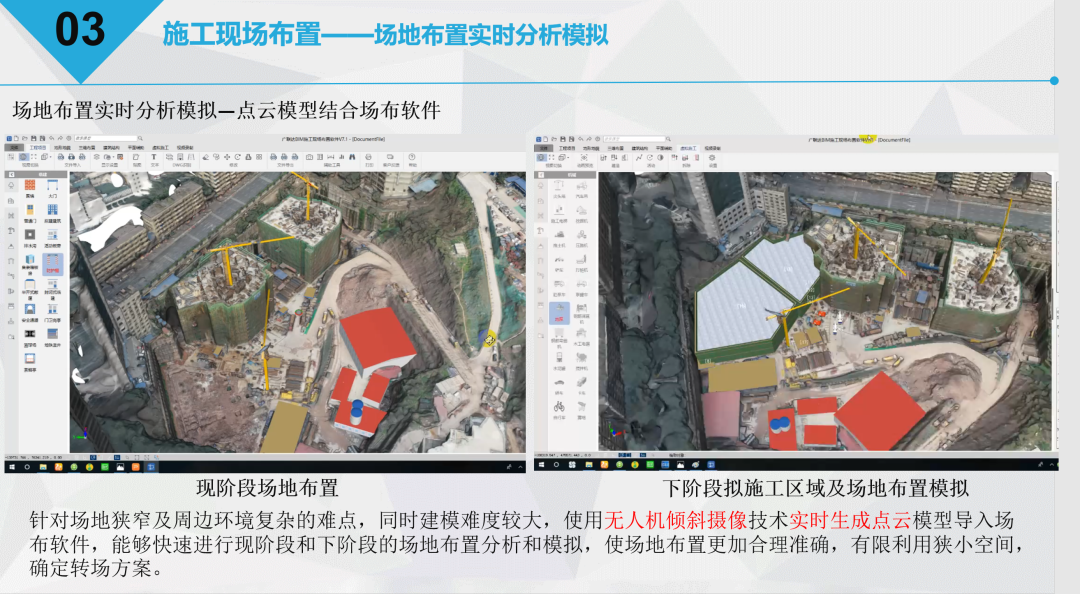Select 施工电梯 hoist in 下阶段 simulation palette
The image size is (1080, 594).
(x=559, y=212)
